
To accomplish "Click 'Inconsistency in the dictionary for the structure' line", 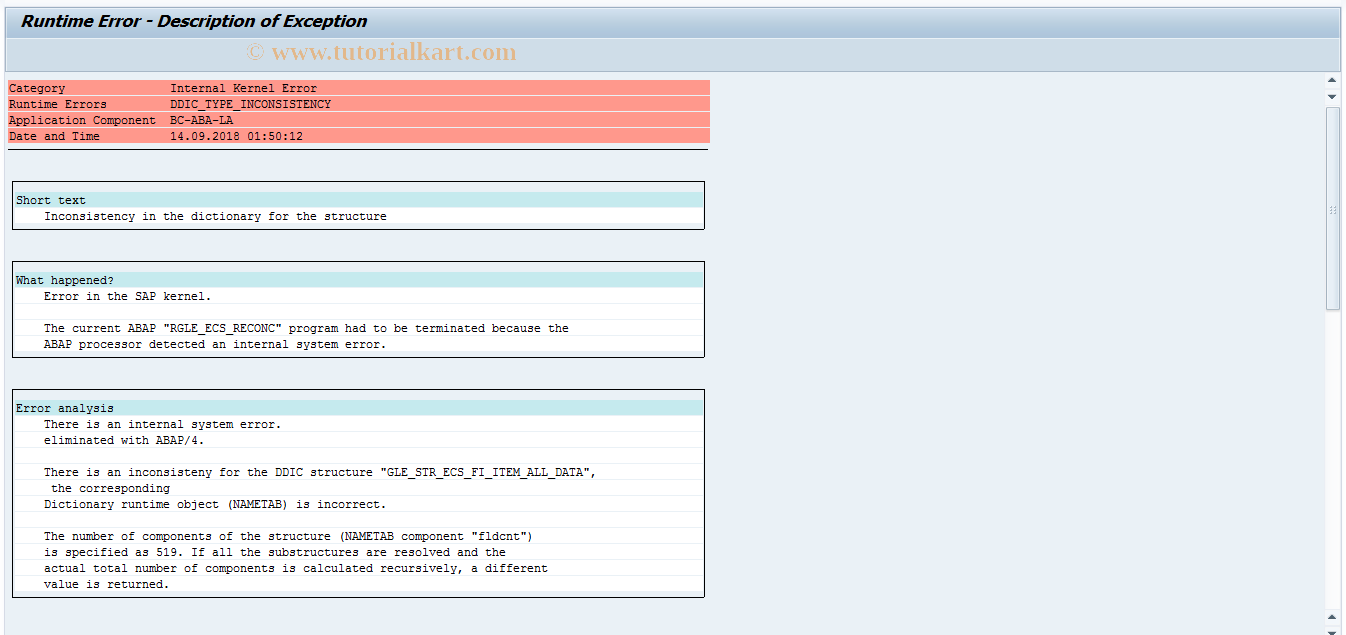I will pos(215,216).
